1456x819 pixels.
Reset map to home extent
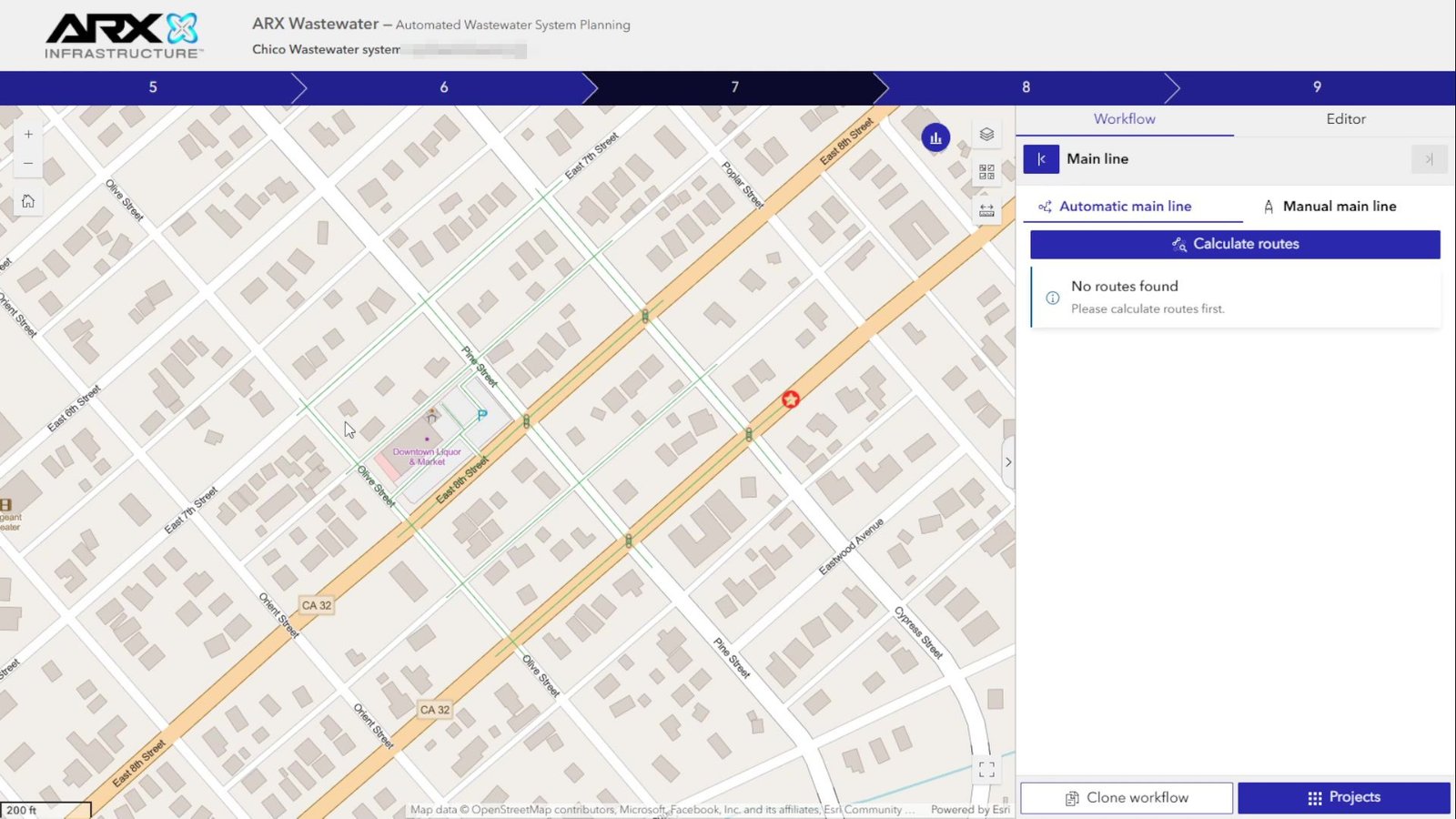[x=28, y=201]
